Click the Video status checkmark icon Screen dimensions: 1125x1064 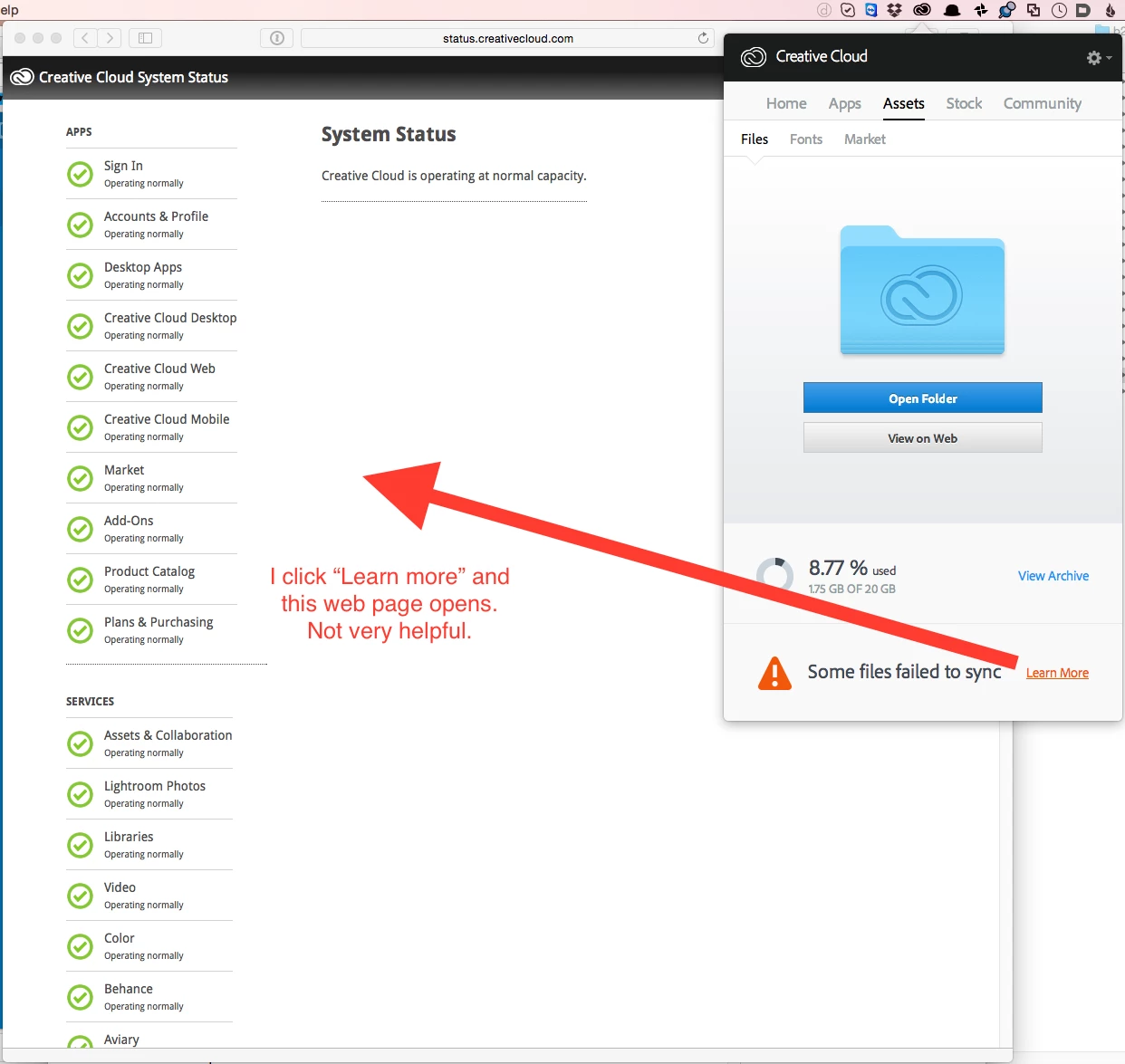pyautogui.click(x=81, y=896)
